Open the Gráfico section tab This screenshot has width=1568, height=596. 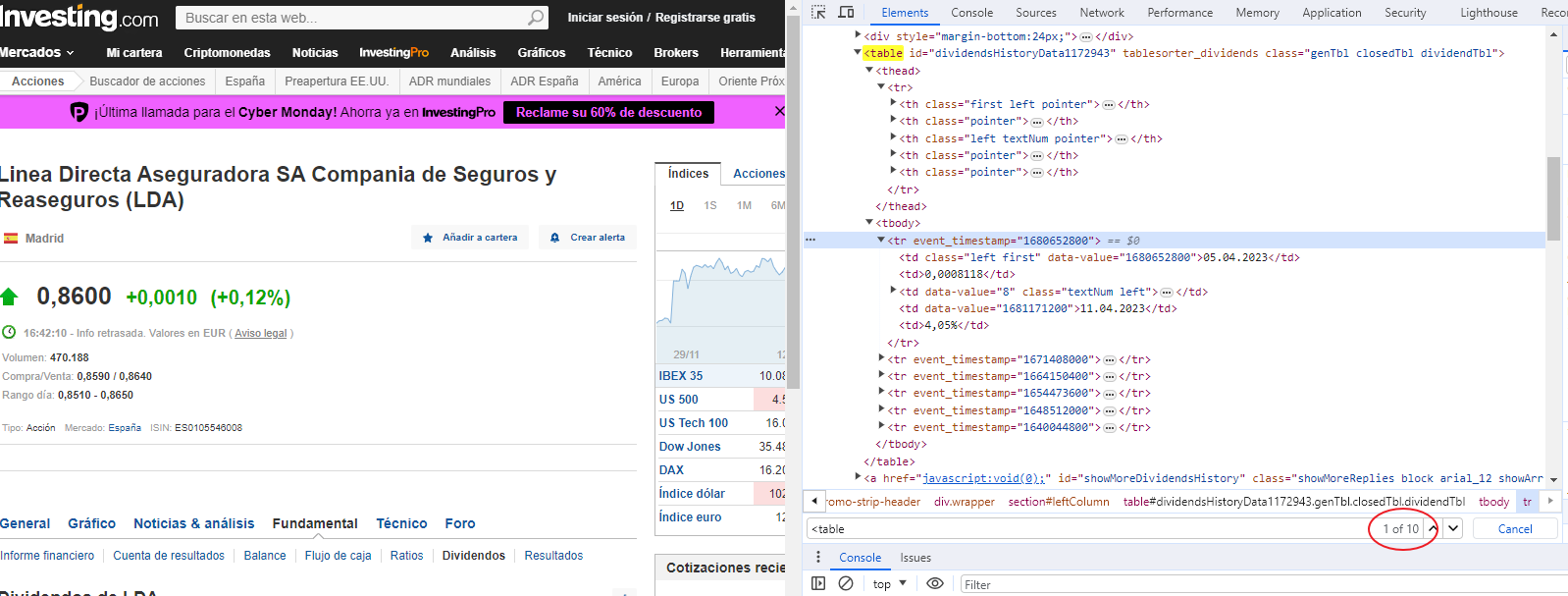[91, 523]
